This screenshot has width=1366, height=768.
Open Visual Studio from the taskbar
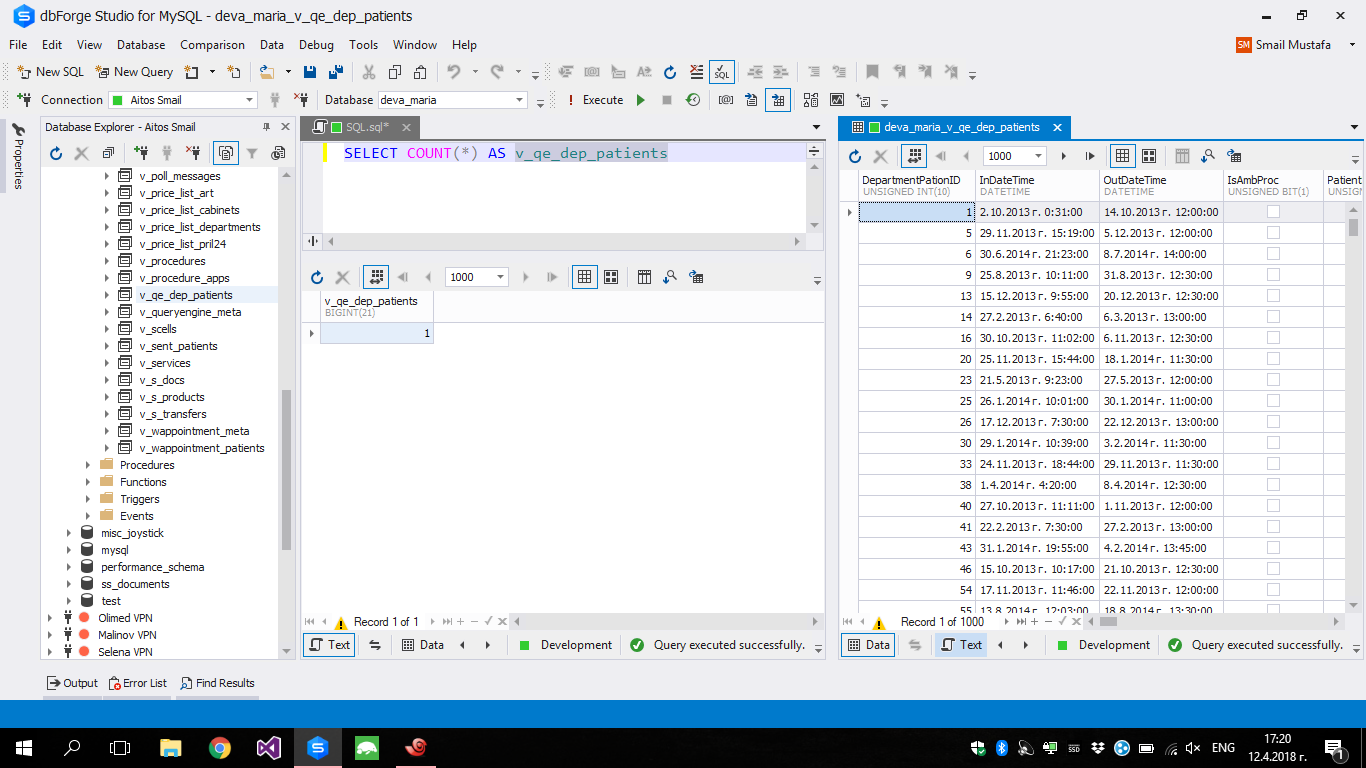pyautogui.click(x=268, y=747)
